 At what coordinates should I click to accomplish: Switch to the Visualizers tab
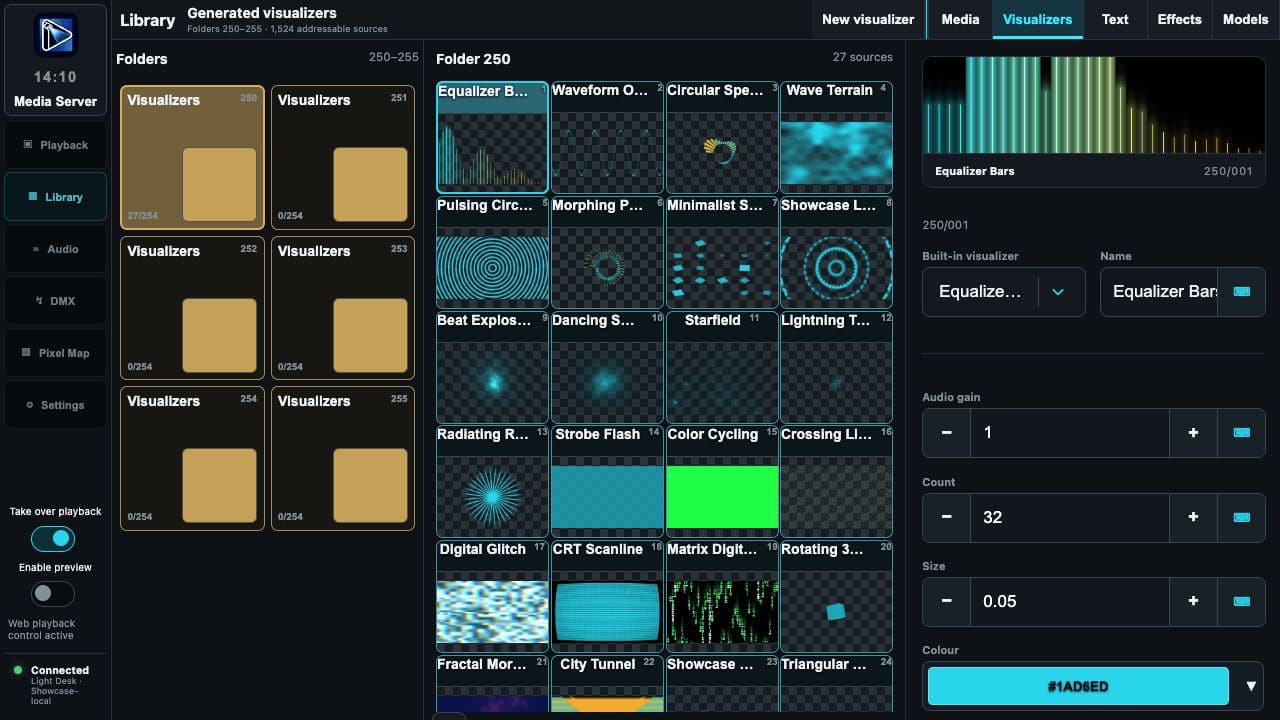click(1037, 19)
